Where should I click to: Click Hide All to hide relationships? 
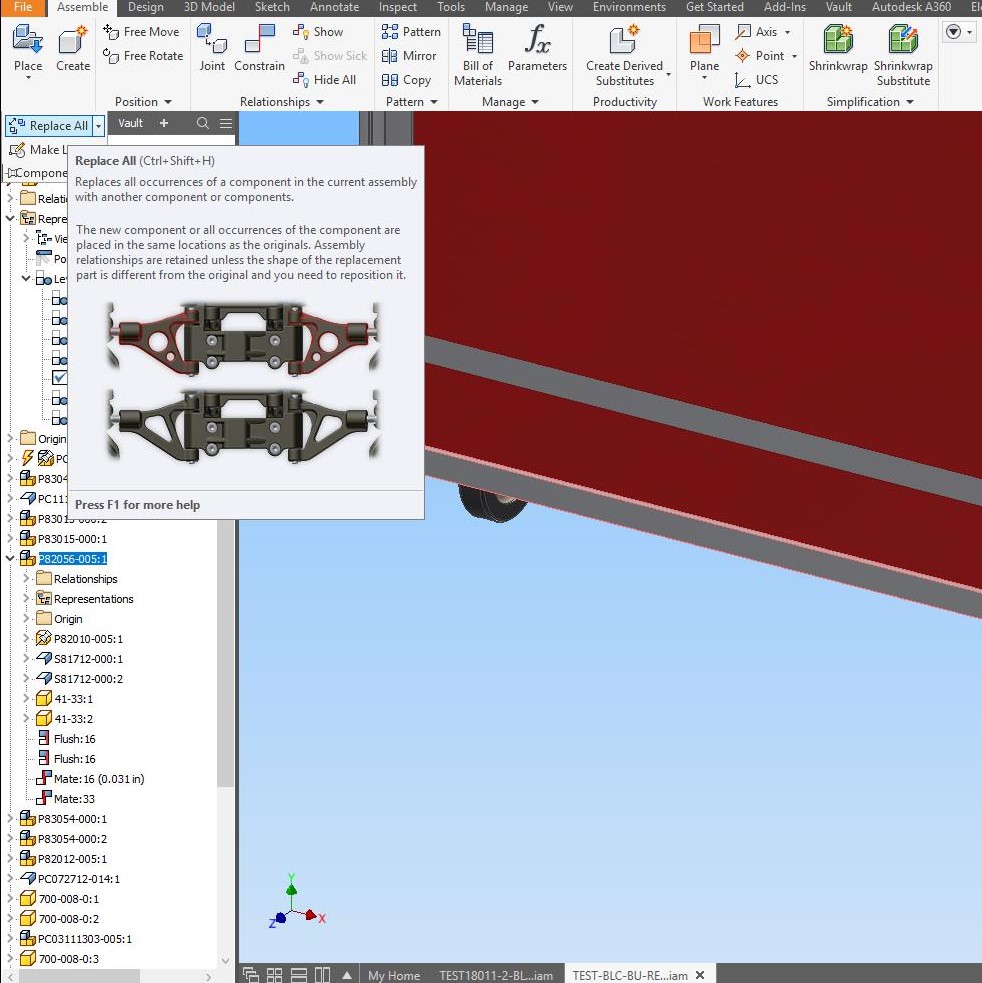[x=326, y=80]
